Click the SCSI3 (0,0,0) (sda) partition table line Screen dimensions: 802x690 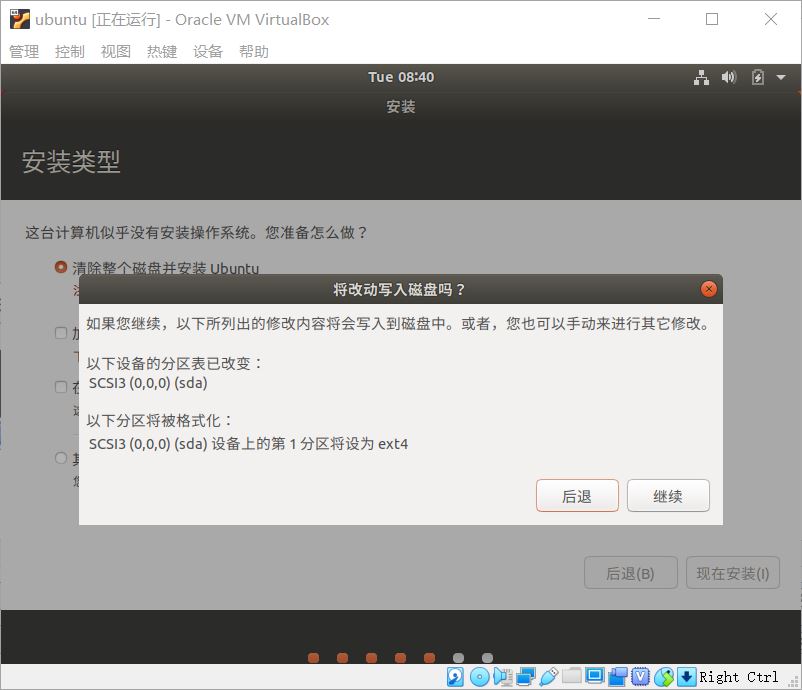coord(148,383)
